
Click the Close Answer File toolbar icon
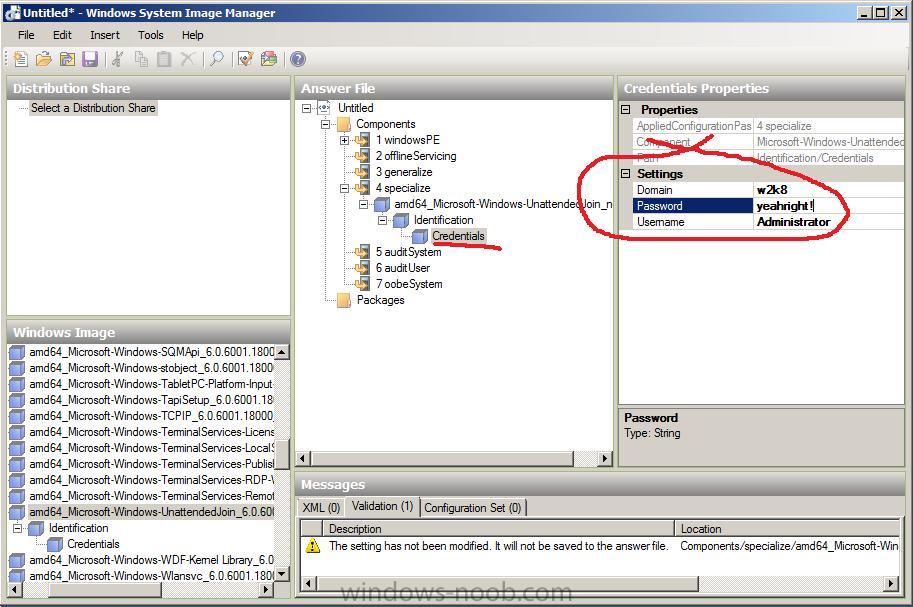click(x=67, y=59)
